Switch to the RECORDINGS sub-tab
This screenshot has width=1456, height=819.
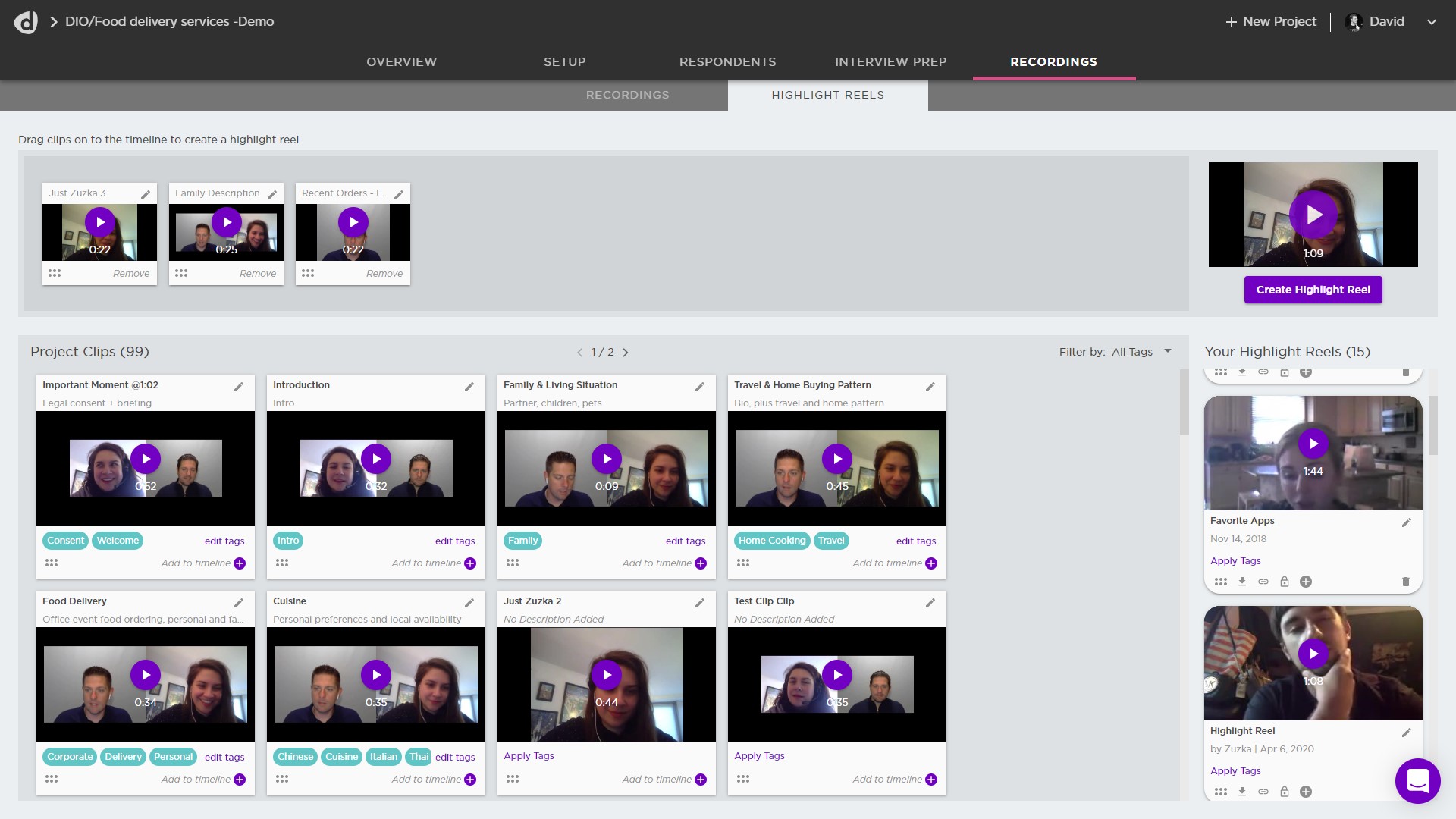click(x=627, y=95)
